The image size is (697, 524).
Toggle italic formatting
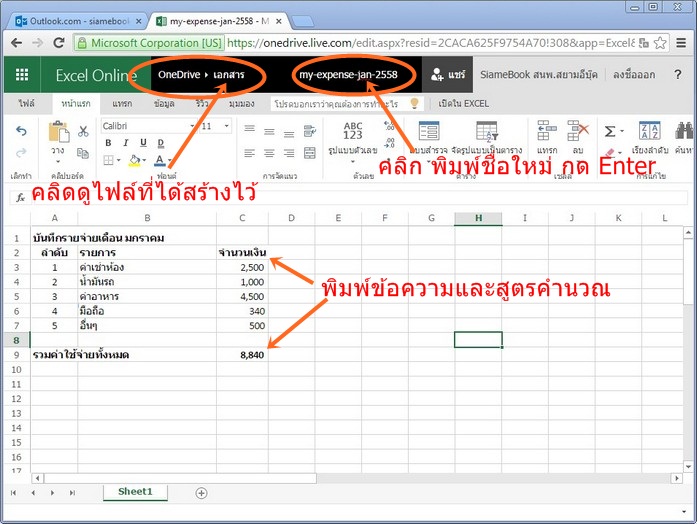coord(126,143)
